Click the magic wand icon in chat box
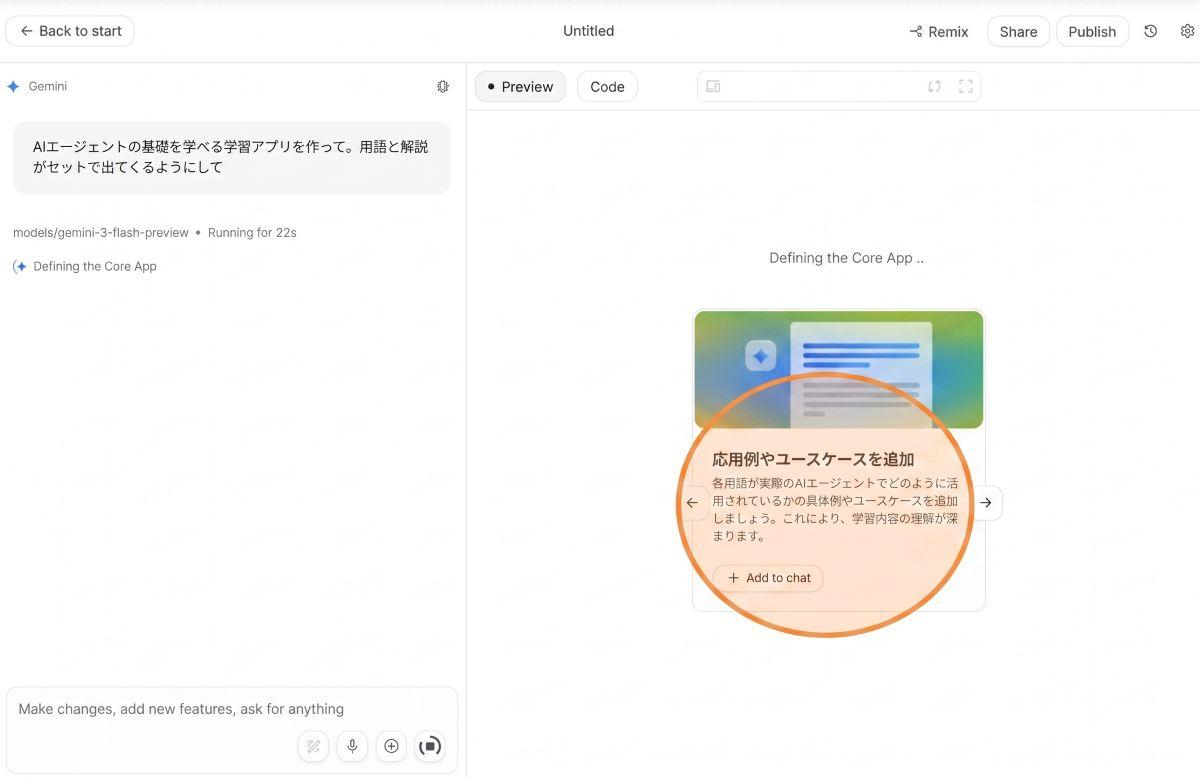 click(313, 746)
